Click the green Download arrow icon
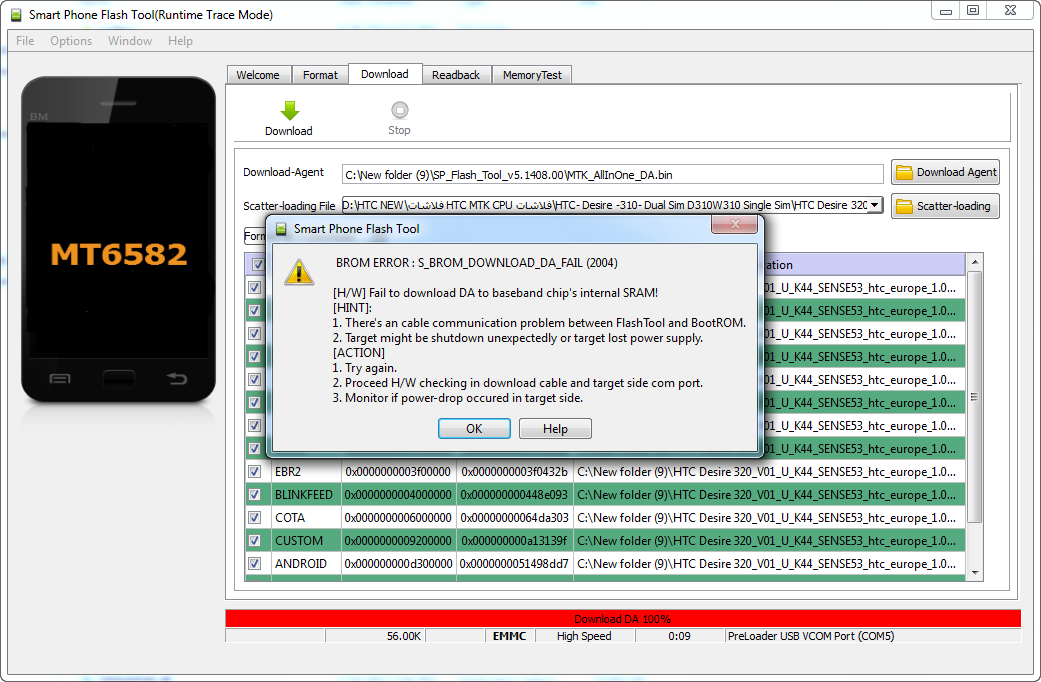The image size is (1041, 682). pyautogui.click(x=289, y=110)
